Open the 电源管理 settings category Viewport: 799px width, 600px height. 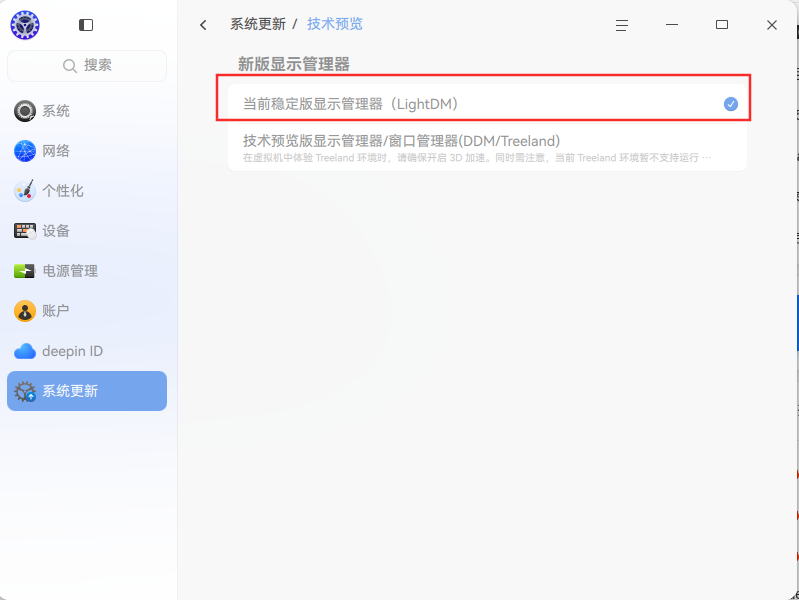tap(87, 271)
